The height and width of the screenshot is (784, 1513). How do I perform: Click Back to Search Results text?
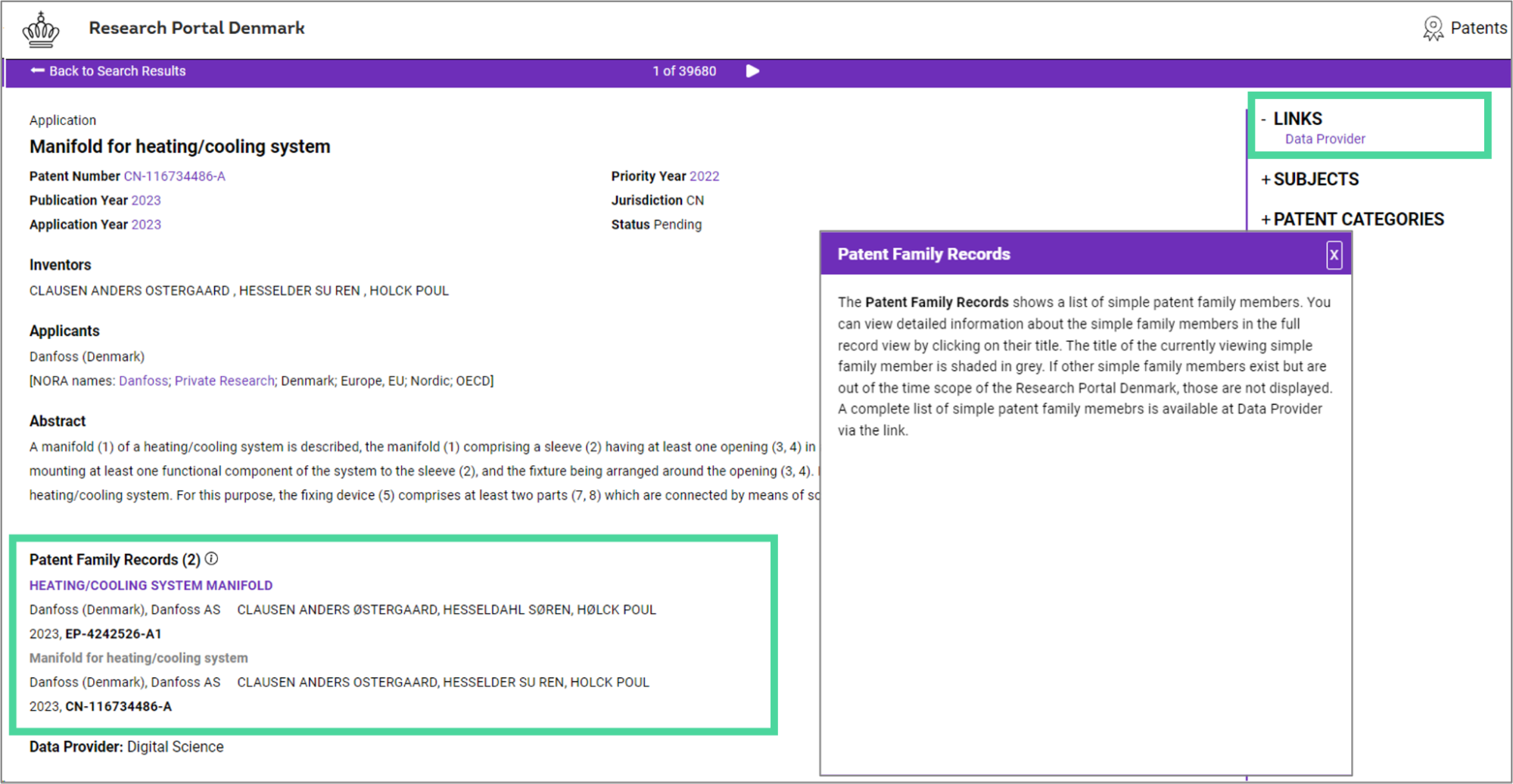[x=117, y=71]
